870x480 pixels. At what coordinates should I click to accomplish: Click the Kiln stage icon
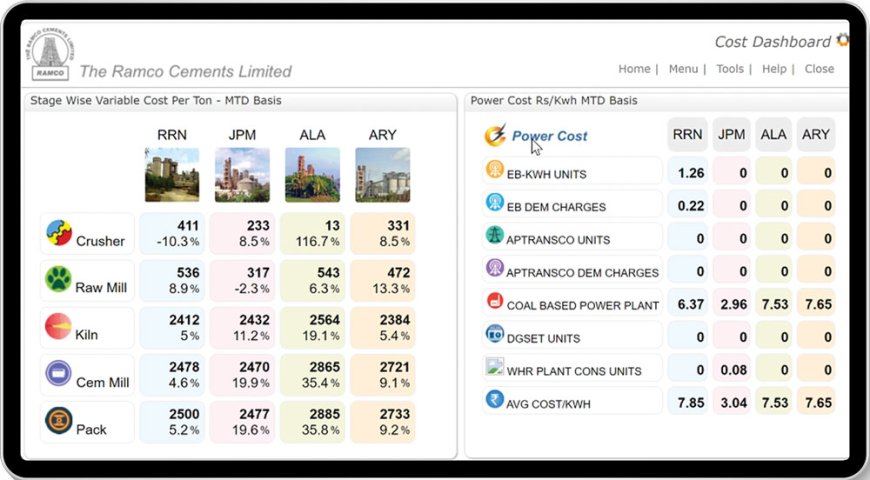pos(58,326)
